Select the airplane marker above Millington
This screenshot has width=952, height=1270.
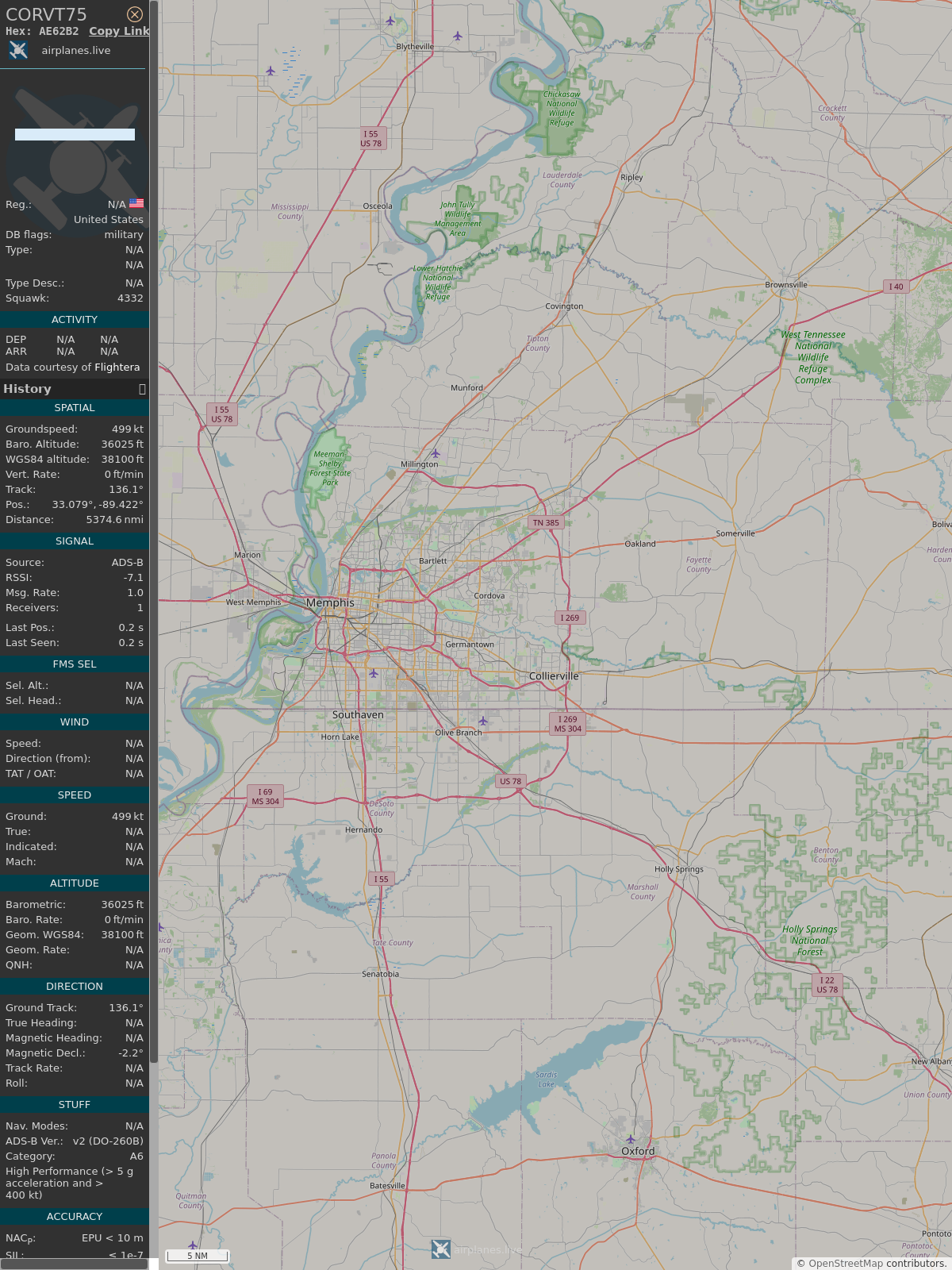(x=435, y=454)
